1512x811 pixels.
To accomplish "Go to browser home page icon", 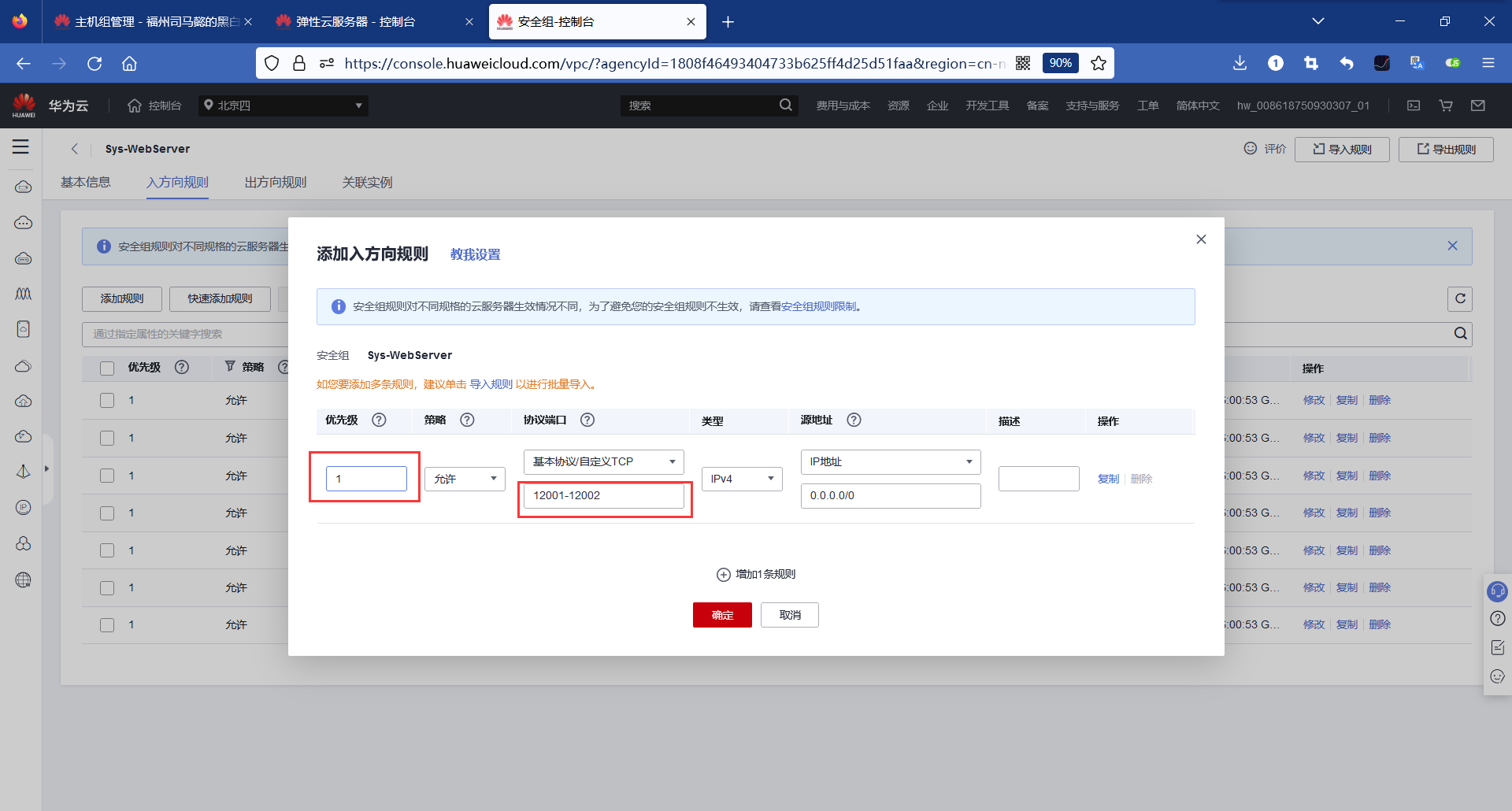I will point(129,64).
